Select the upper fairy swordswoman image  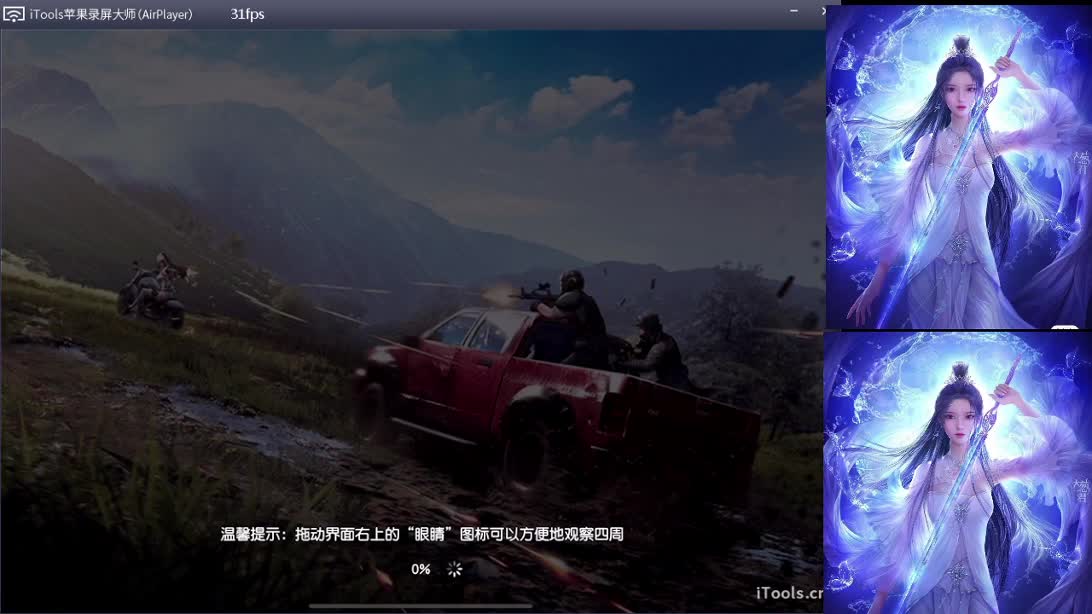coord(959,167)
